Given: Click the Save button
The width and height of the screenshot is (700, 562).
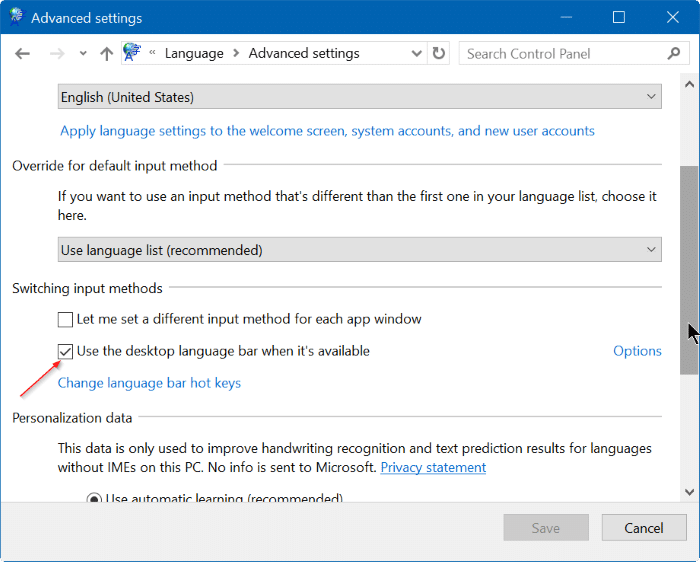Looking at the screenshot, I should (x=546, y=528).
